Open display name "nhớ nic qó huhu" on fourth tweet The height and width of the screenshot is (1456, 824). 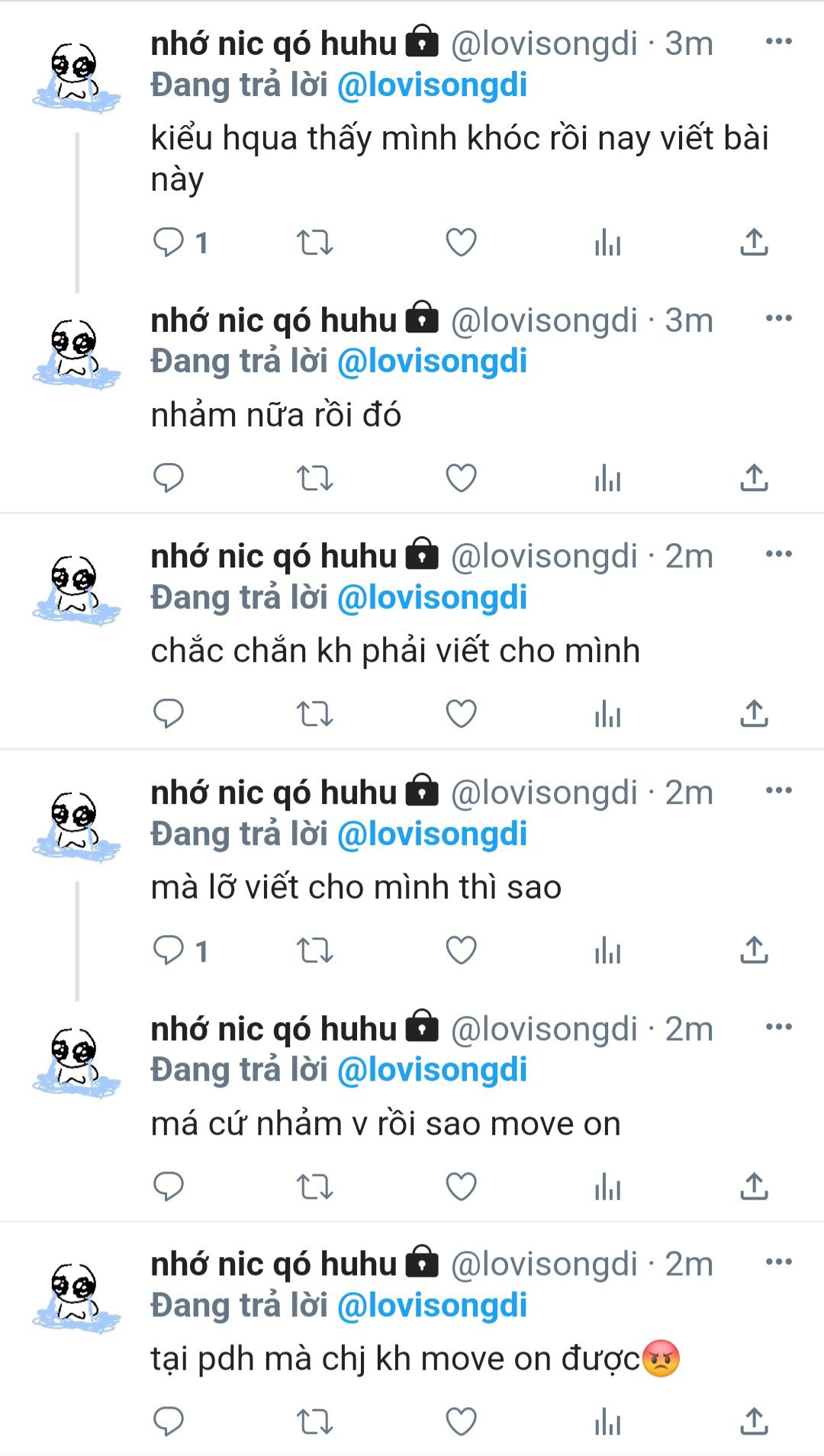point(274,792)
